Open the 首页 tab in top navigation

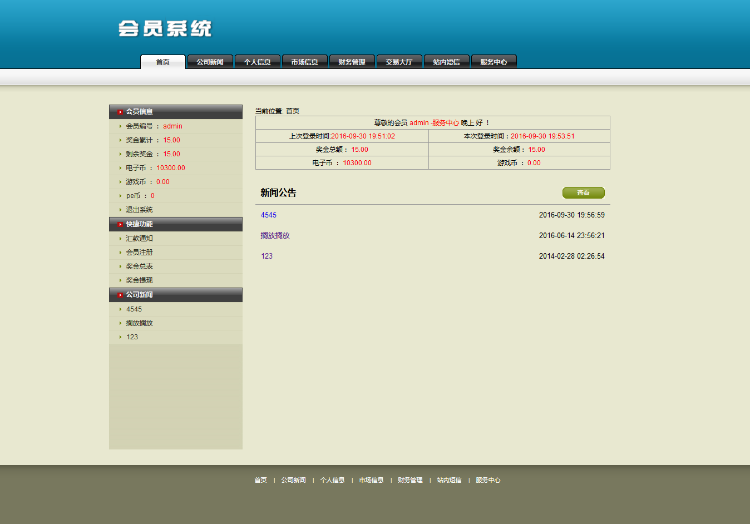(163, 62)
